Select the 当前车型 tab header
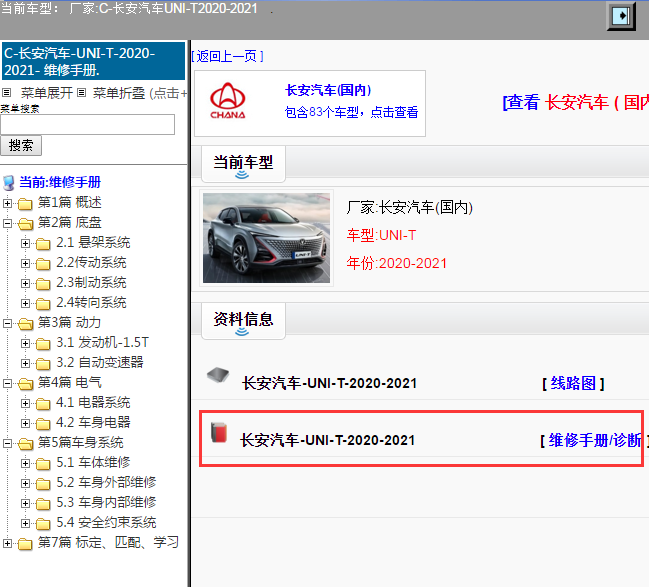This screenshot has height=587, width=649. [243, 163]
